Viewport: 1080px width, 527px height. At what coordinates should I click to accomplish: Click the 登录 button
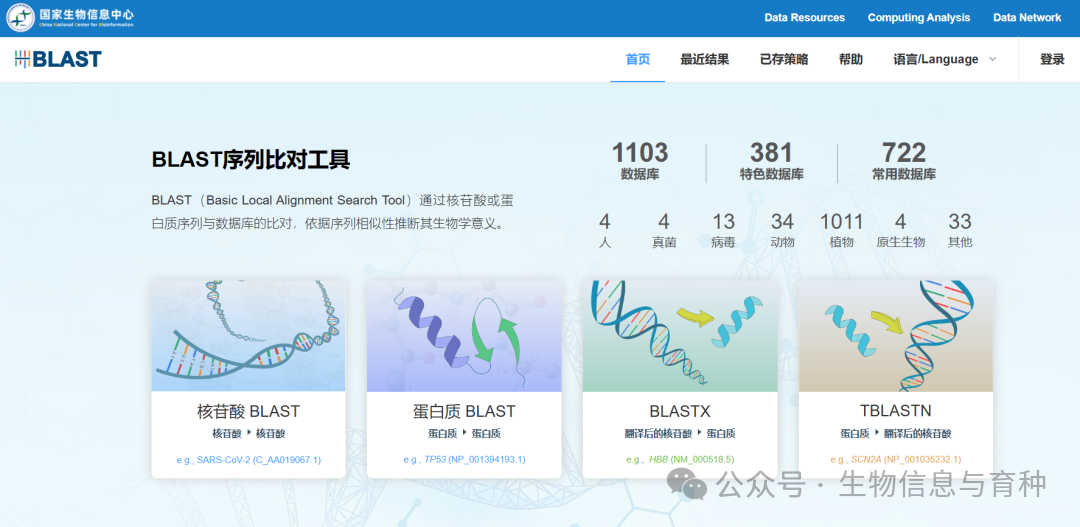[x=1052, y=59]
